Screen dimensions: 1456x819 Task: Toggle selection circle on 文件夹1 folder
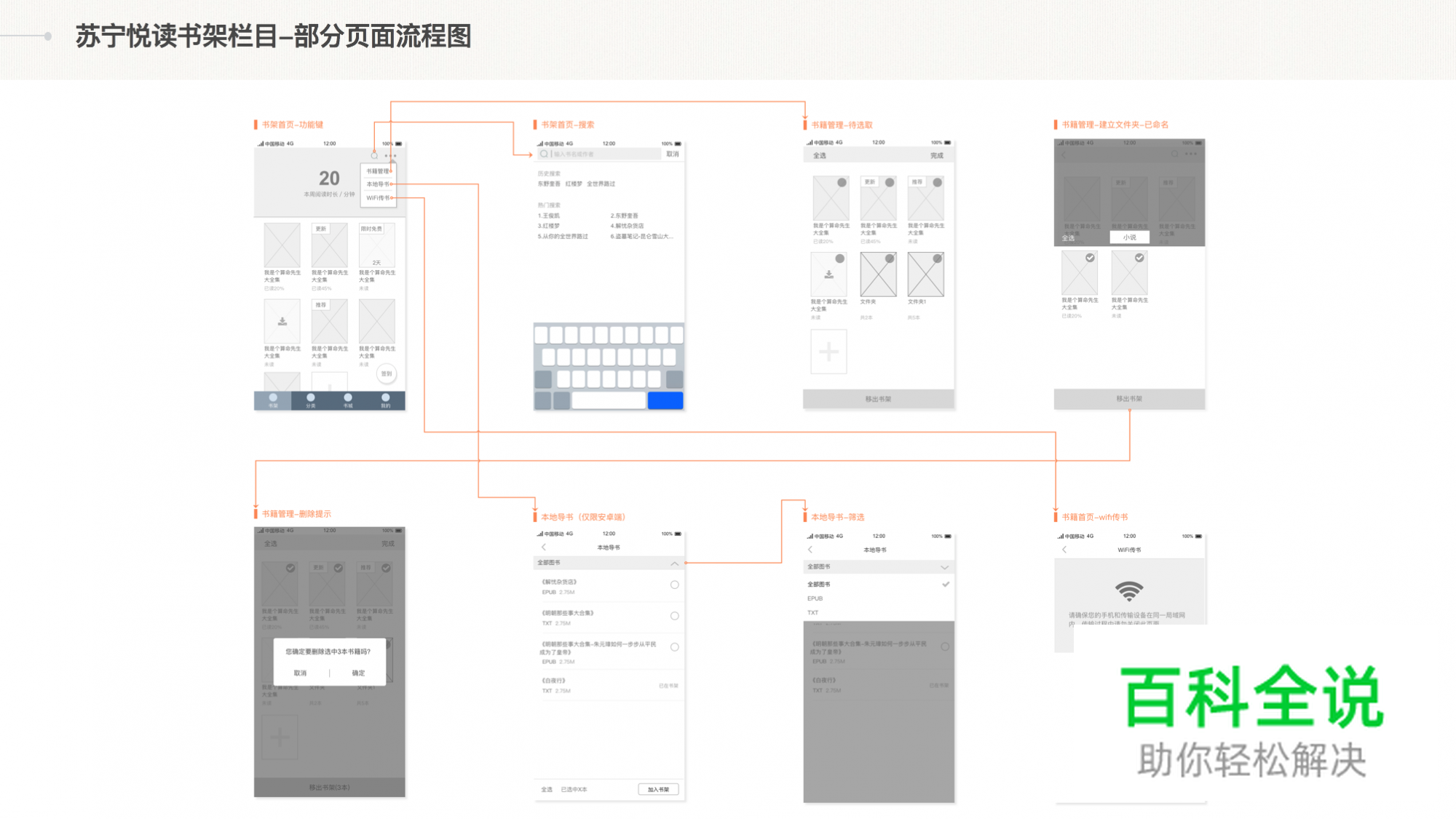click(938, 258)
